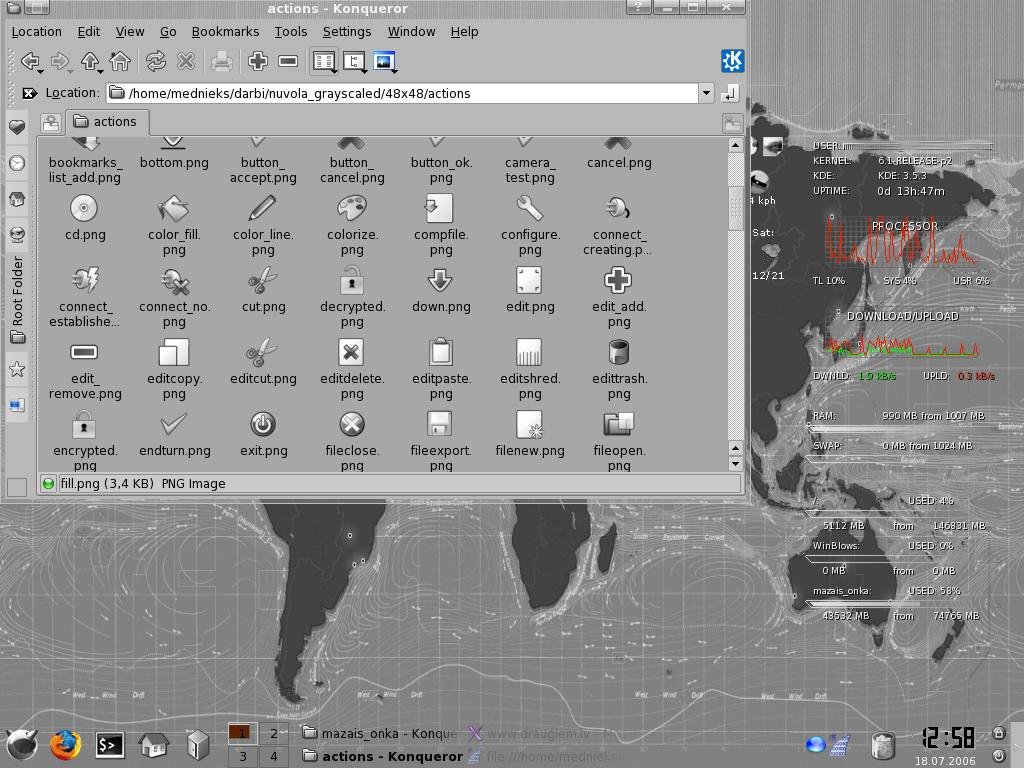Expand the Location history dropdown
Screen dimensions: 1024x768
[706, 93]
